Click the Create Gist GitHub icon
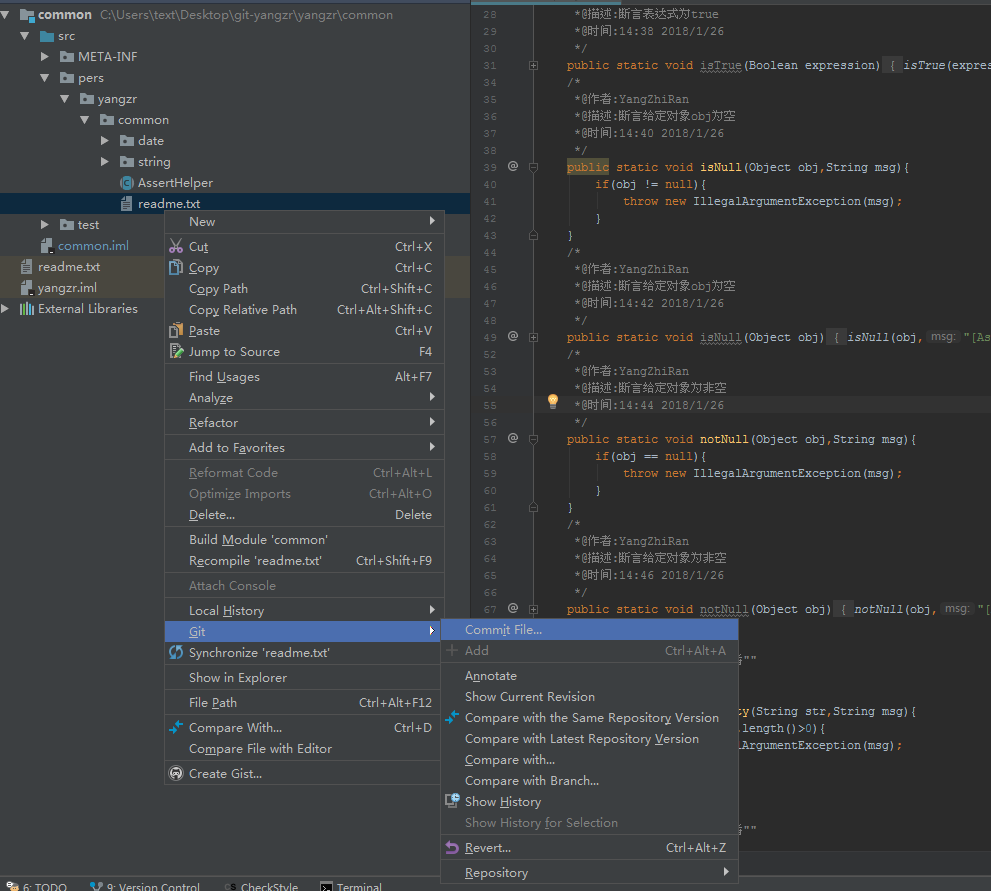The image size is (991, 891). (176, 773)
